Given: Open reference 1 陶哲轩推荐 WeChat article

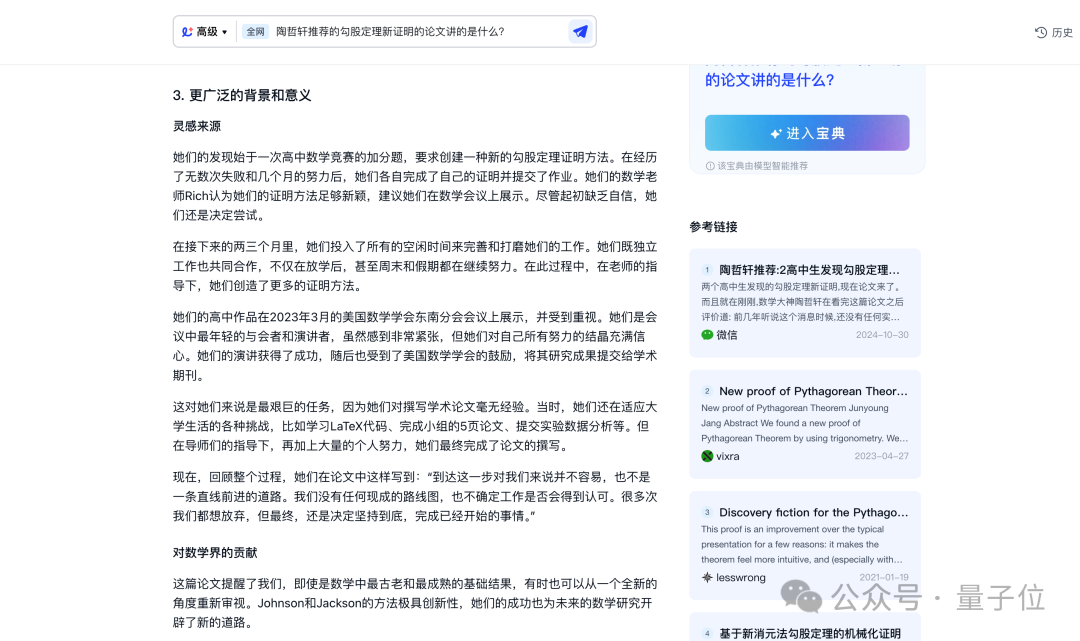Looking at the screenshot, I should click(x=804, y=303).
